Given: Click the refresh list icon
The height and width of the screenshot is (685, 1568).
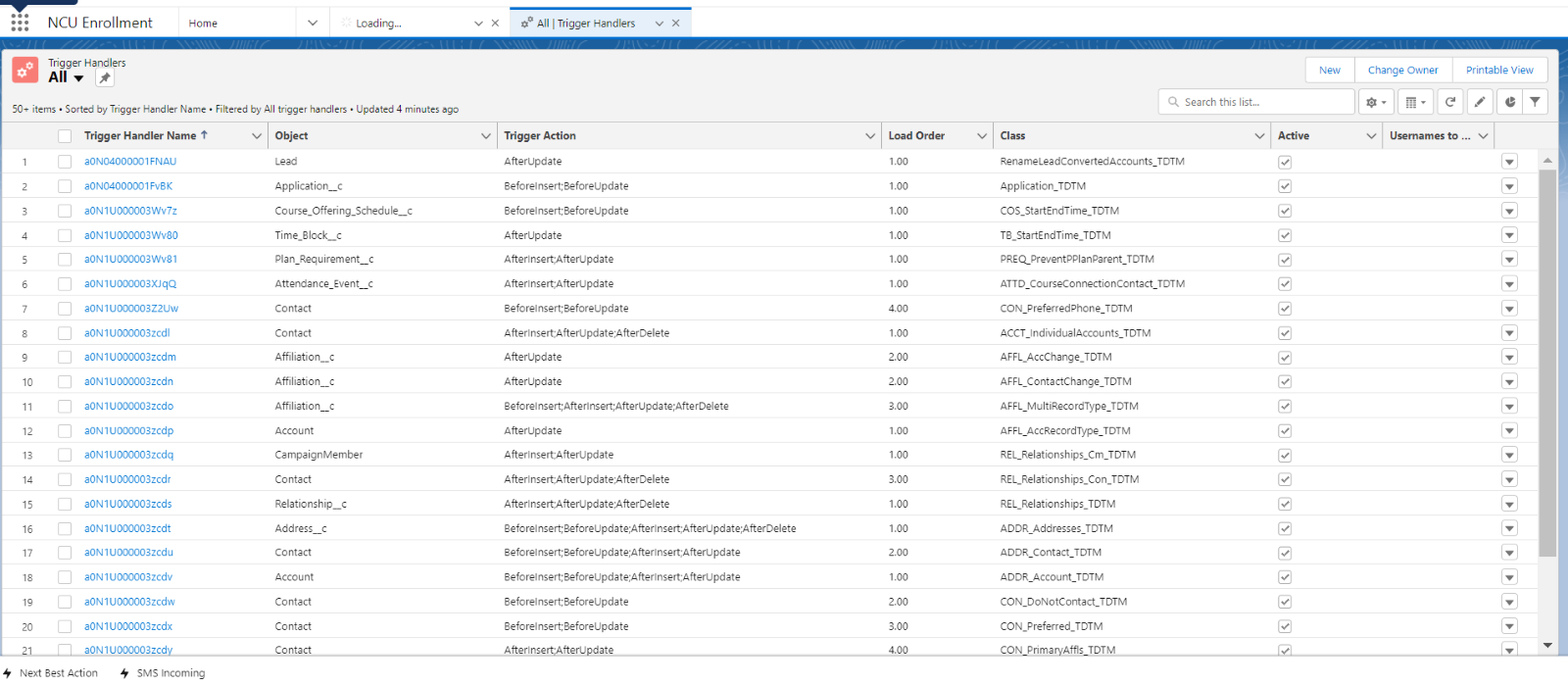Looking at the screenshot, I should [1450, 102].
